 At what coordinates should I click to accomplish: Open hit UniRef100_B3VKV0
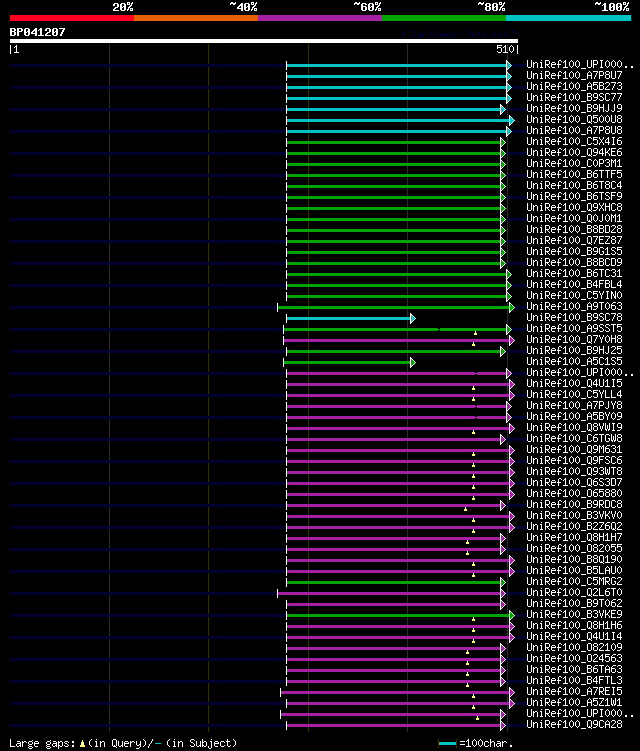coord(574,516)
